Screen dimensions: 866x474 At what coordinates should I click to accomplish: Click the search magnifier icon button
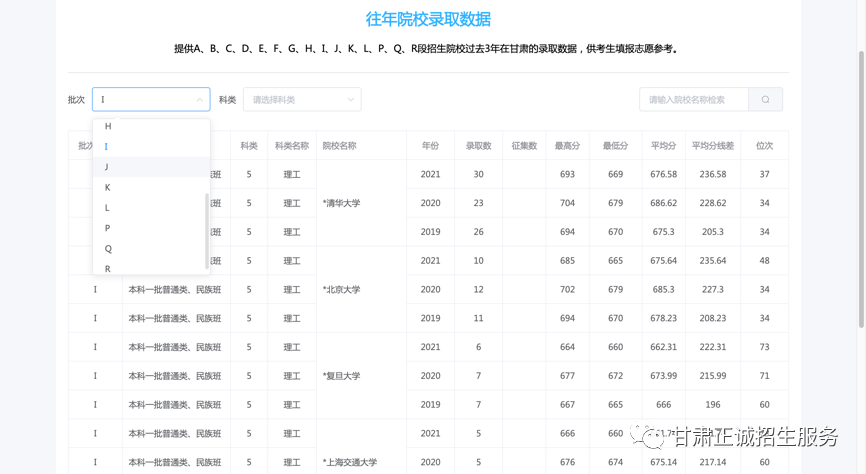(765, 100)
